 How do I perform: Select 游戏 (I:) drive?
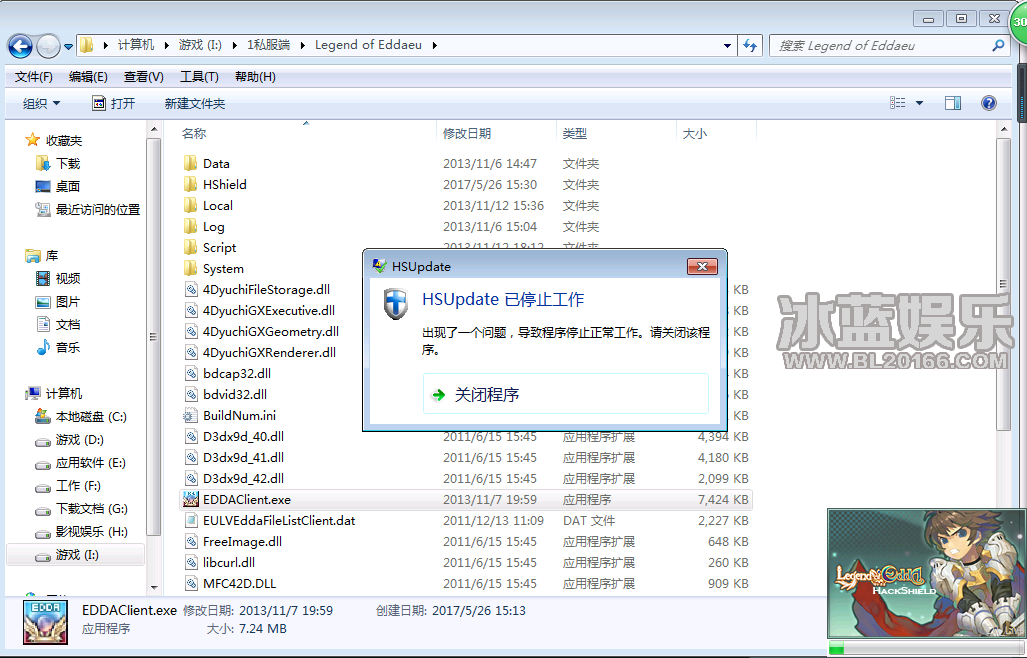[75, 555]
